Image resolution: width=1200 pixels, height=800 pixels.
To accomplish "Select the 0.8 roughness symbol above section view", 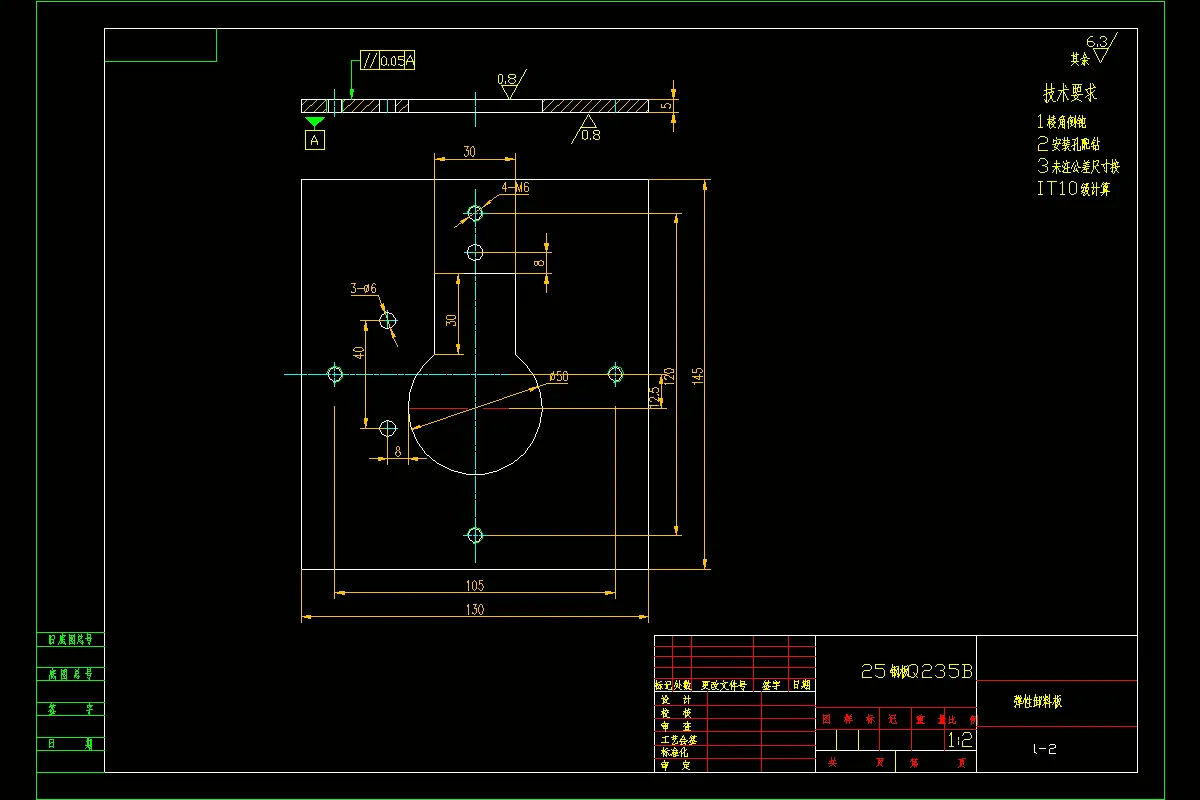I will pyautogui.click(x=510, y=84).
